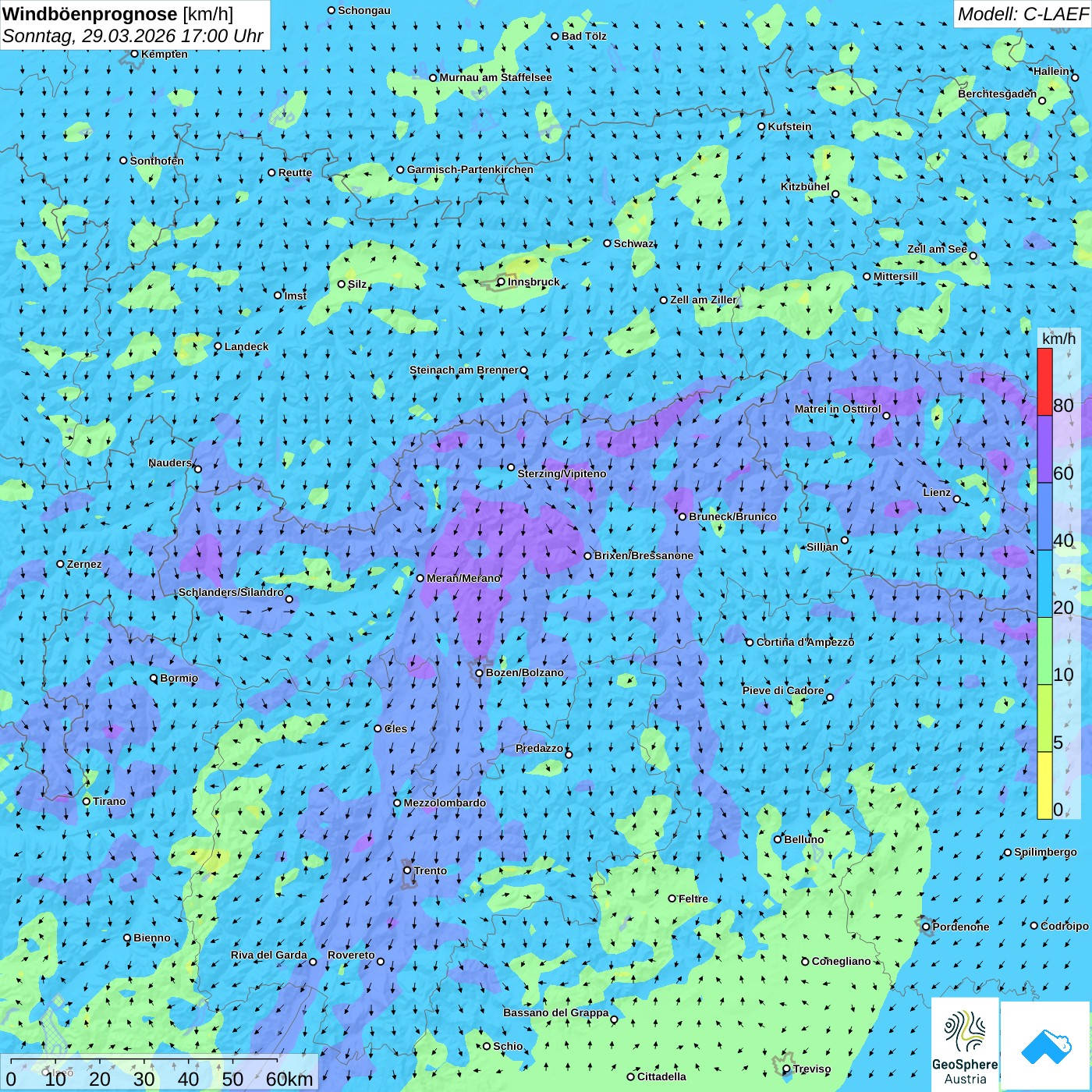Click the Trento city label
Screen dimensions: 1092x1092
(430, 870)
